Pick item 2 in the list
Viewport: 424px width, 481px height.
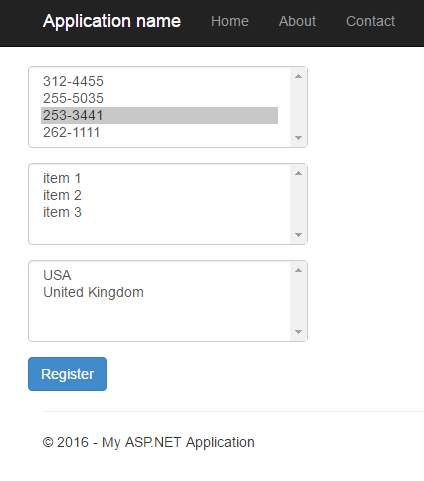point(159,195)
